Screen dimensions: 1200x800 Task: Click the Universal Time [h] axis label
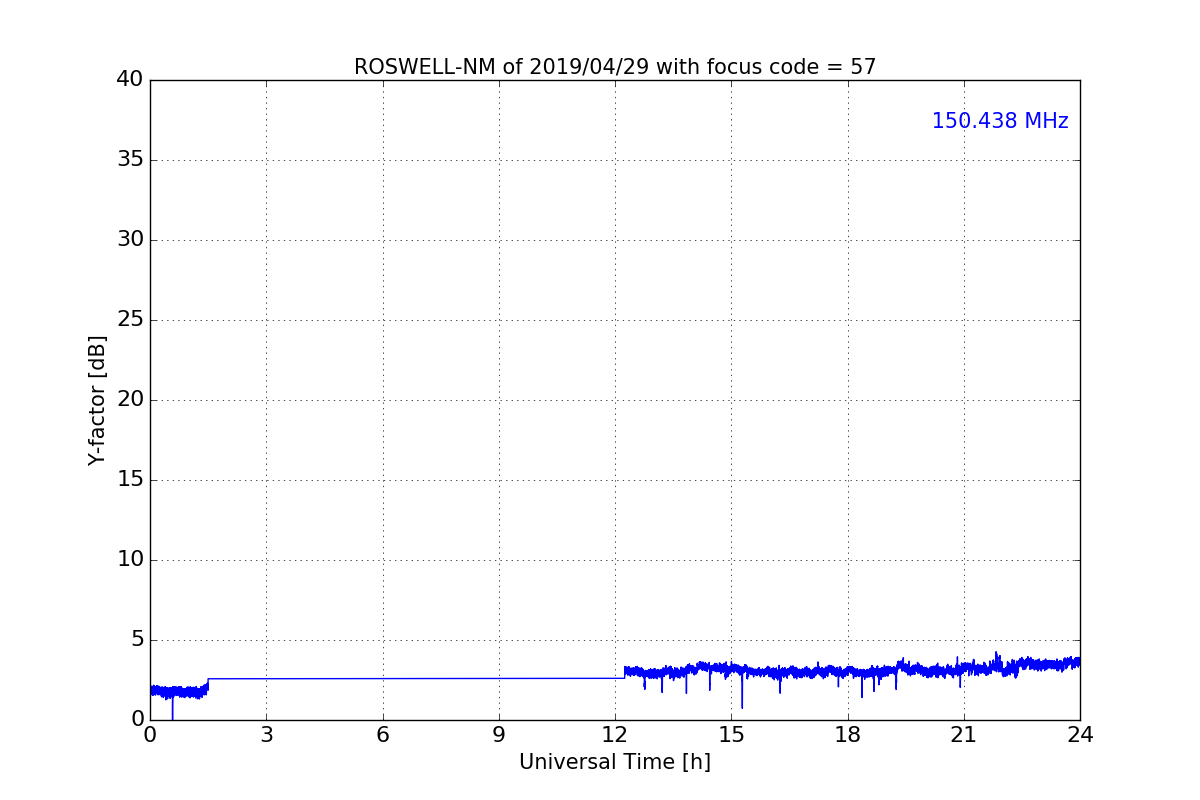click(615, 762)
